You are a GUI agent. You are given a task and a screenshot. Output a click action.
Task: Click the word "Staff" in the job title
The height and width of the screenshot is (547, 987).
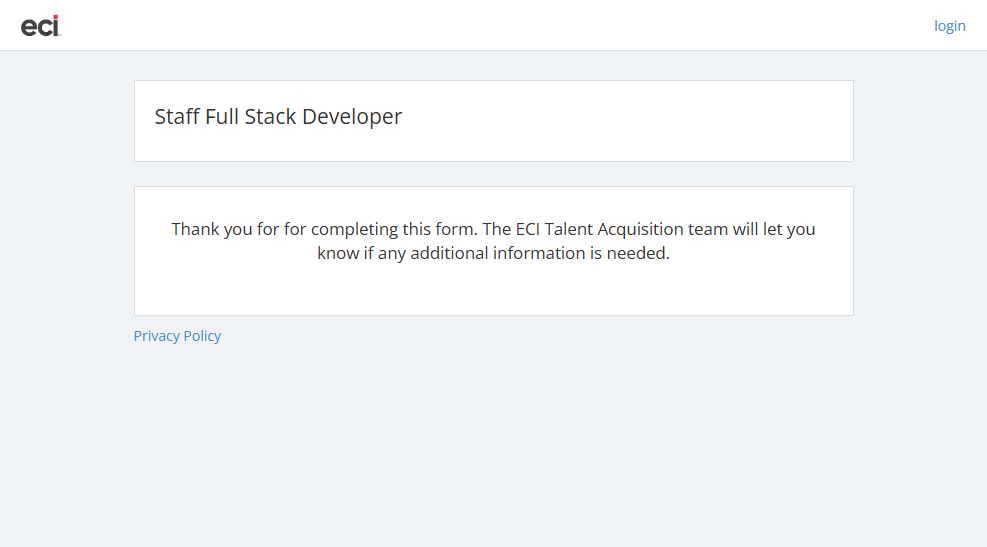pyautogui.click(x=177, y=117)
